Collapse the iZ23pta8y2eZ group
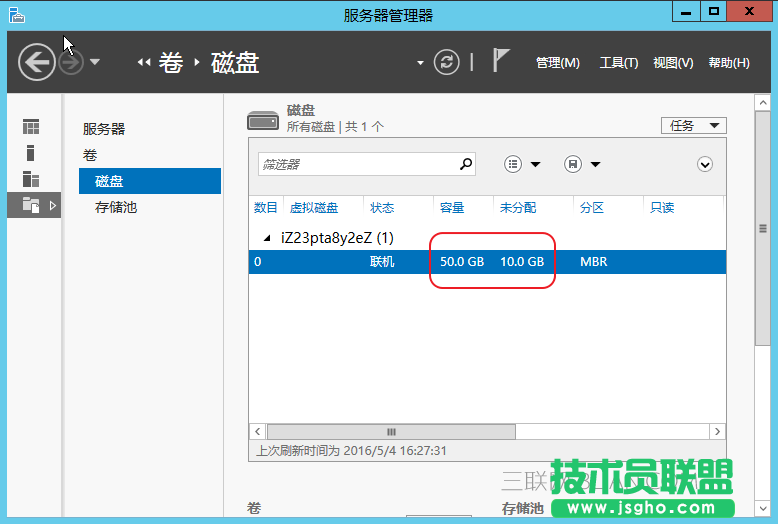The width and height of the screenshot is (778, 524). tap(266, 239)
